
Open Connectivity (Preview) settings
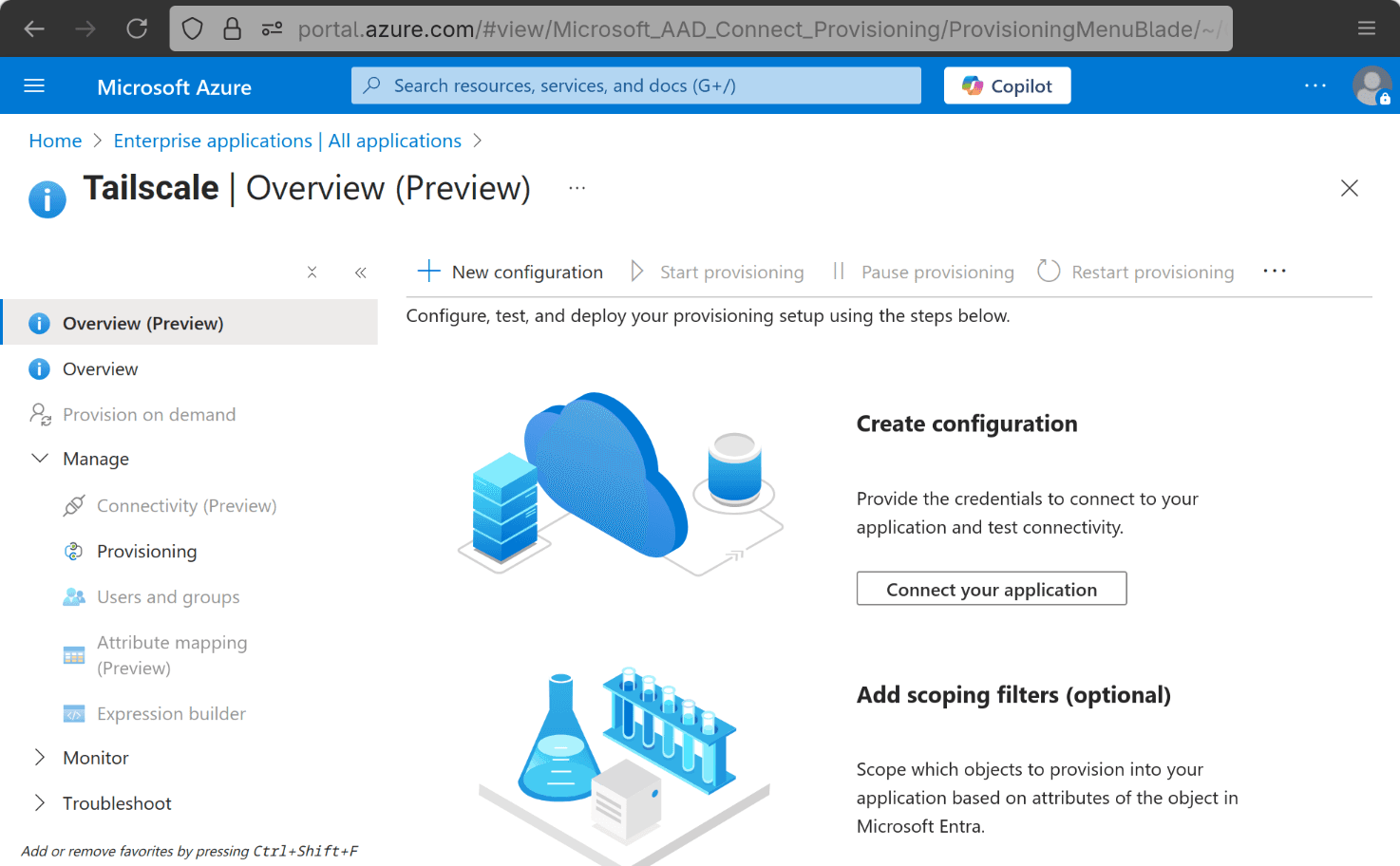pyautogui.click(x=186, y=505)
